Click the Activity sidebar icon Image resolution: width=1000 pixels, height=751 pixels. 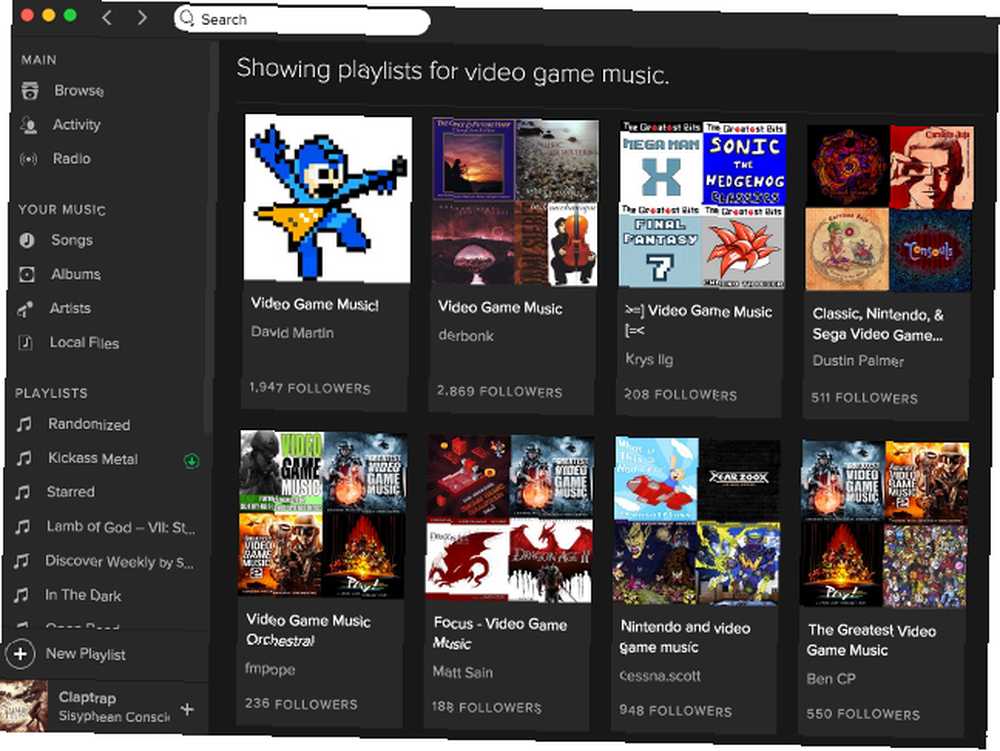tap(29, 125)
